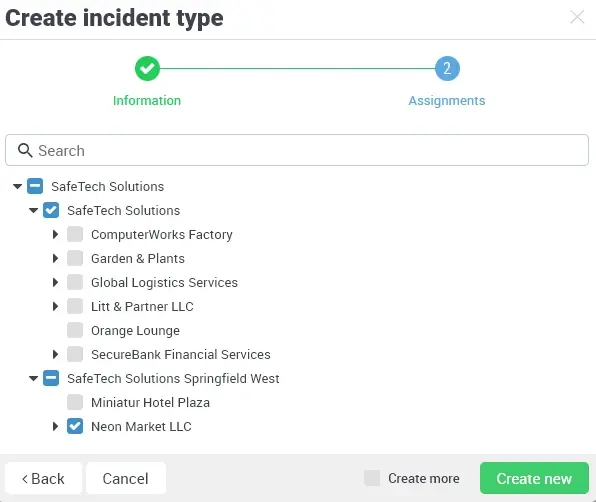This screenshot has height=502, width=596.
Task: Expand the ComputerWorks Factory node
Action: tap(55, 234)
